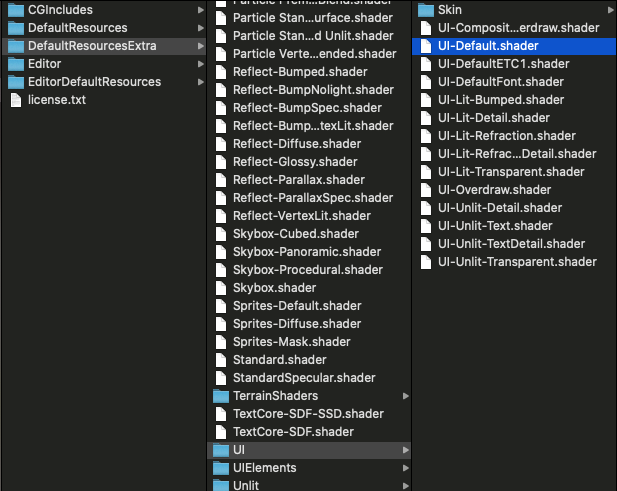This screenshot has height=491, width=617.
Task: Click the UI folder disclosure arrow
Action: (406, 450)
